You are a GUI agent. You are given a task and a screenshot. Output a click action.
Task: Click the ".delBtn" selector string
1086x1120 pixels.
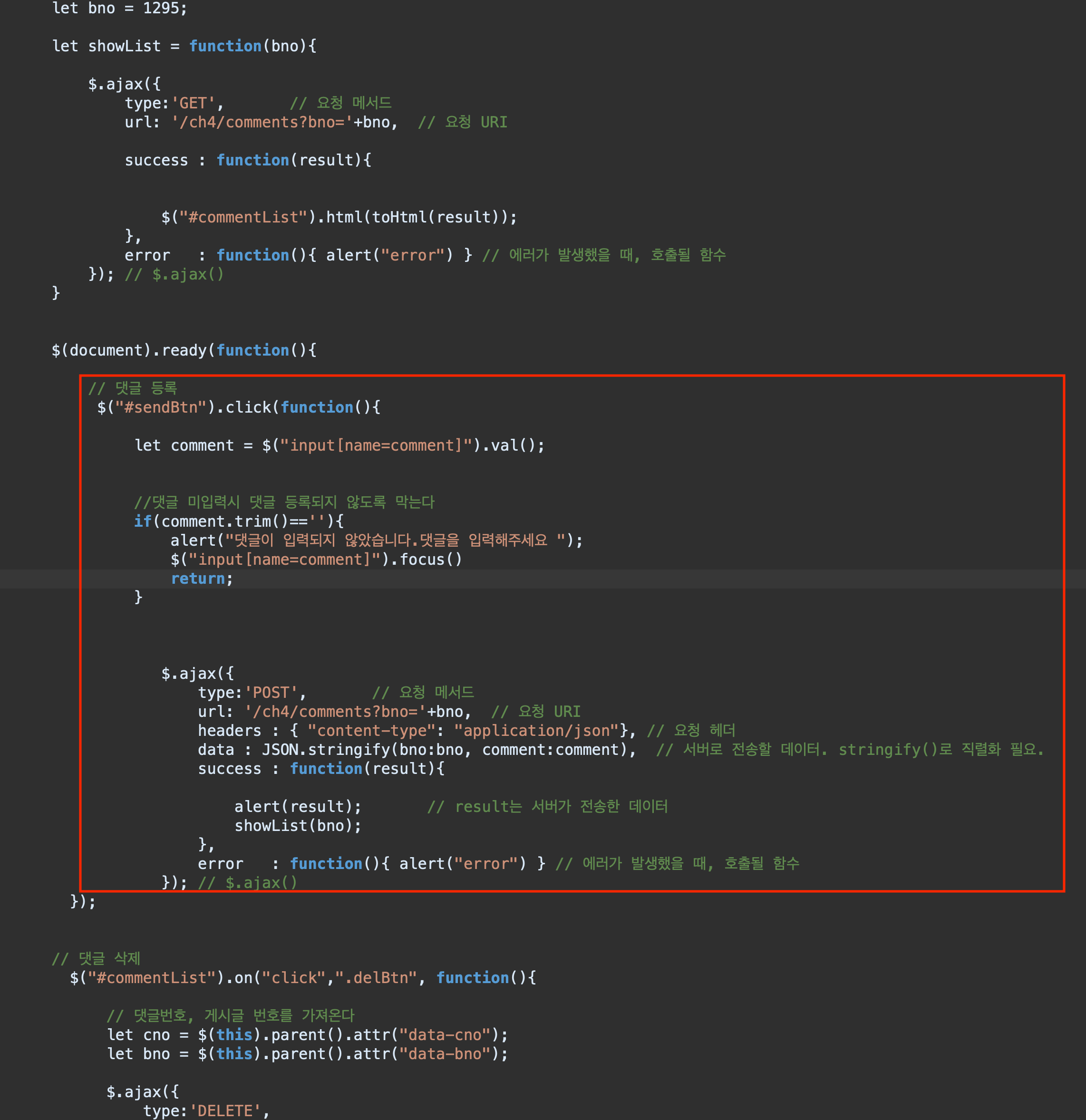376,978
